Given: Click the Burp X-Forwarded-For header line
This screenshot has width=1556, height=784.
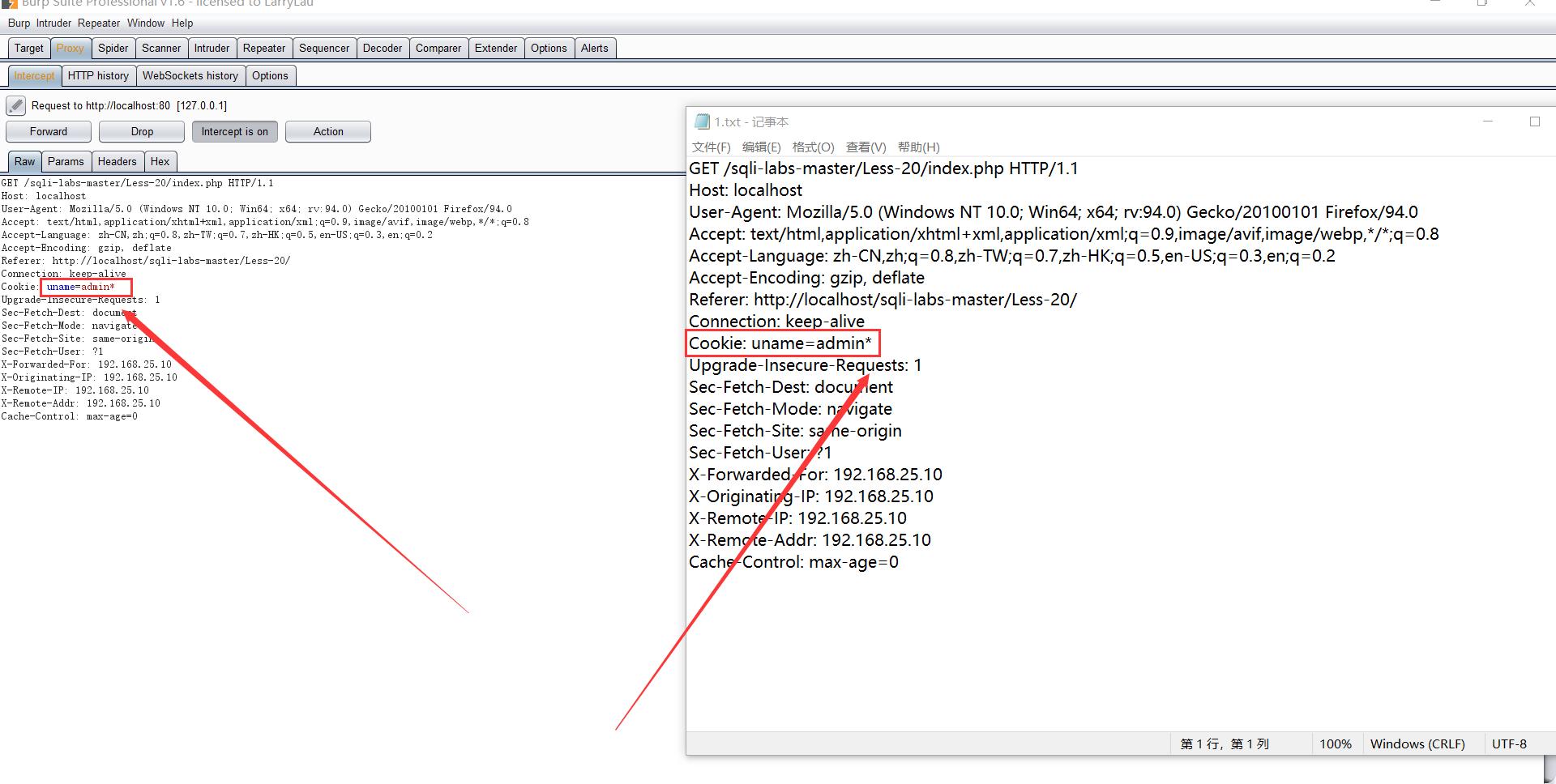Looking at the screenshot, I should pyautogui.click(x=87, y=364).
